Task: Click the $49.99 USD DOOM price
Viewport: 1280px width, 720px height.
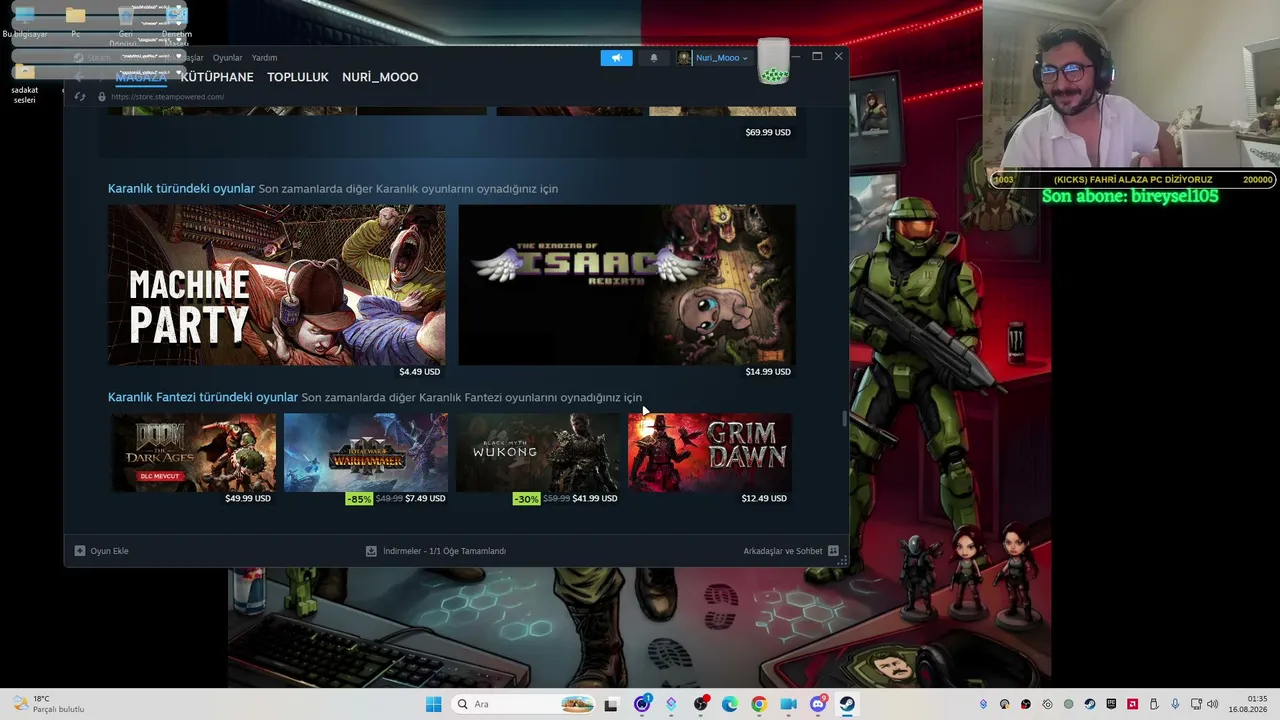Action: (248, 498)
